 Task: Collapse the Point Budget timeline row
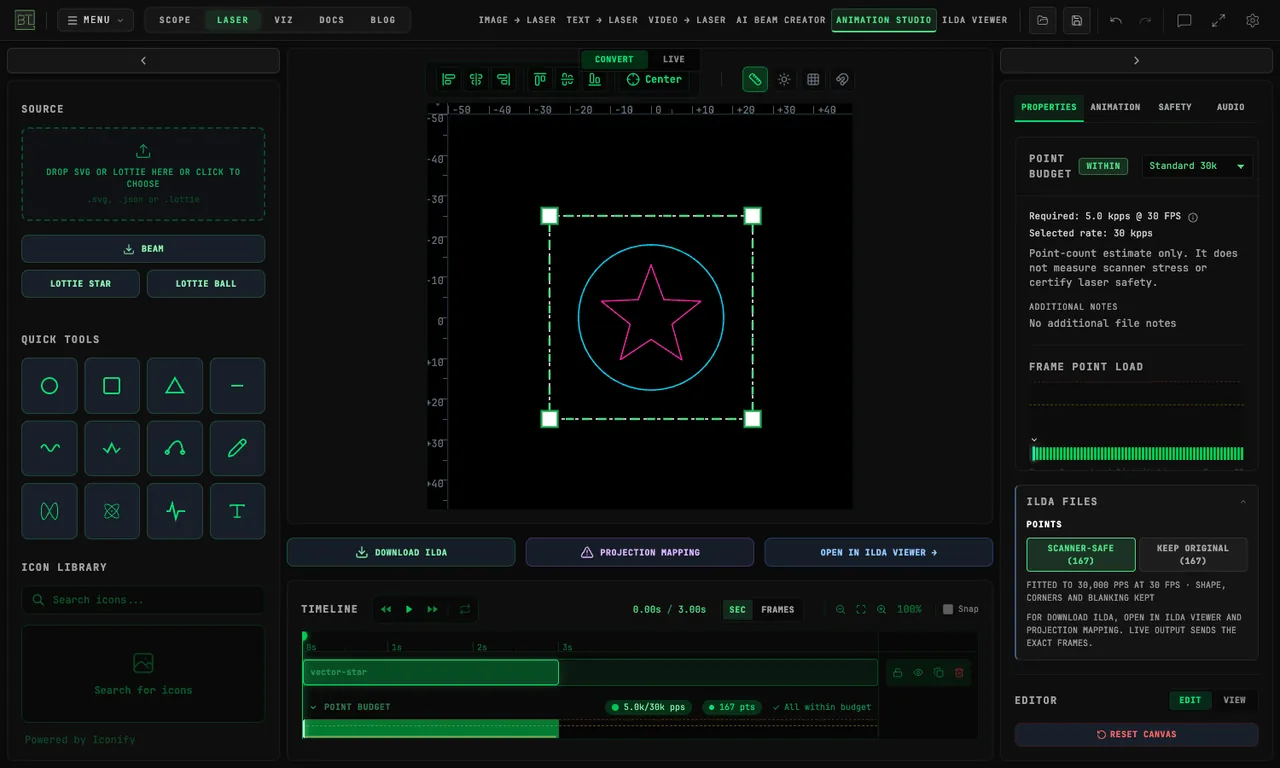[313, 707]
